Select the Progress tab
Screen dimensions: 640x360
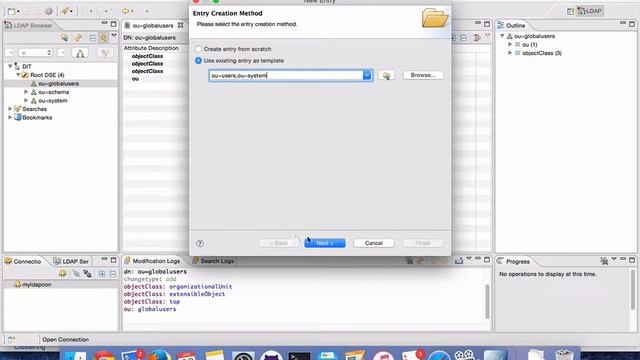(x=513, y=261)
